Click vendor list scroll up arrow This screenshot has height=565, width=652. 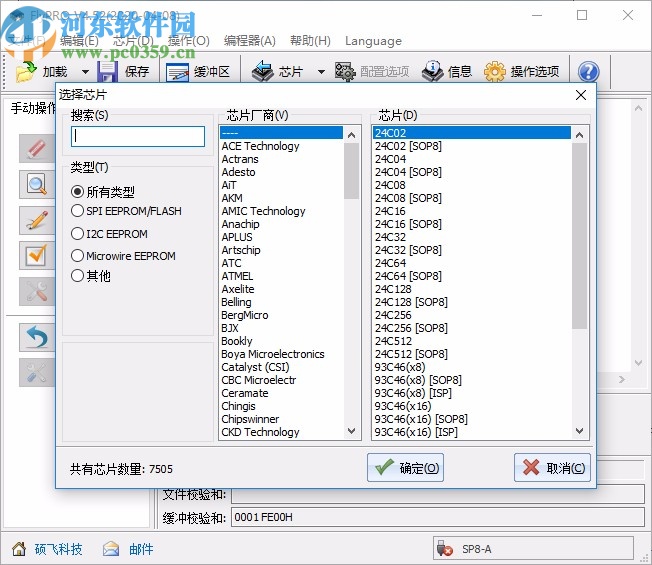point(351,135)
